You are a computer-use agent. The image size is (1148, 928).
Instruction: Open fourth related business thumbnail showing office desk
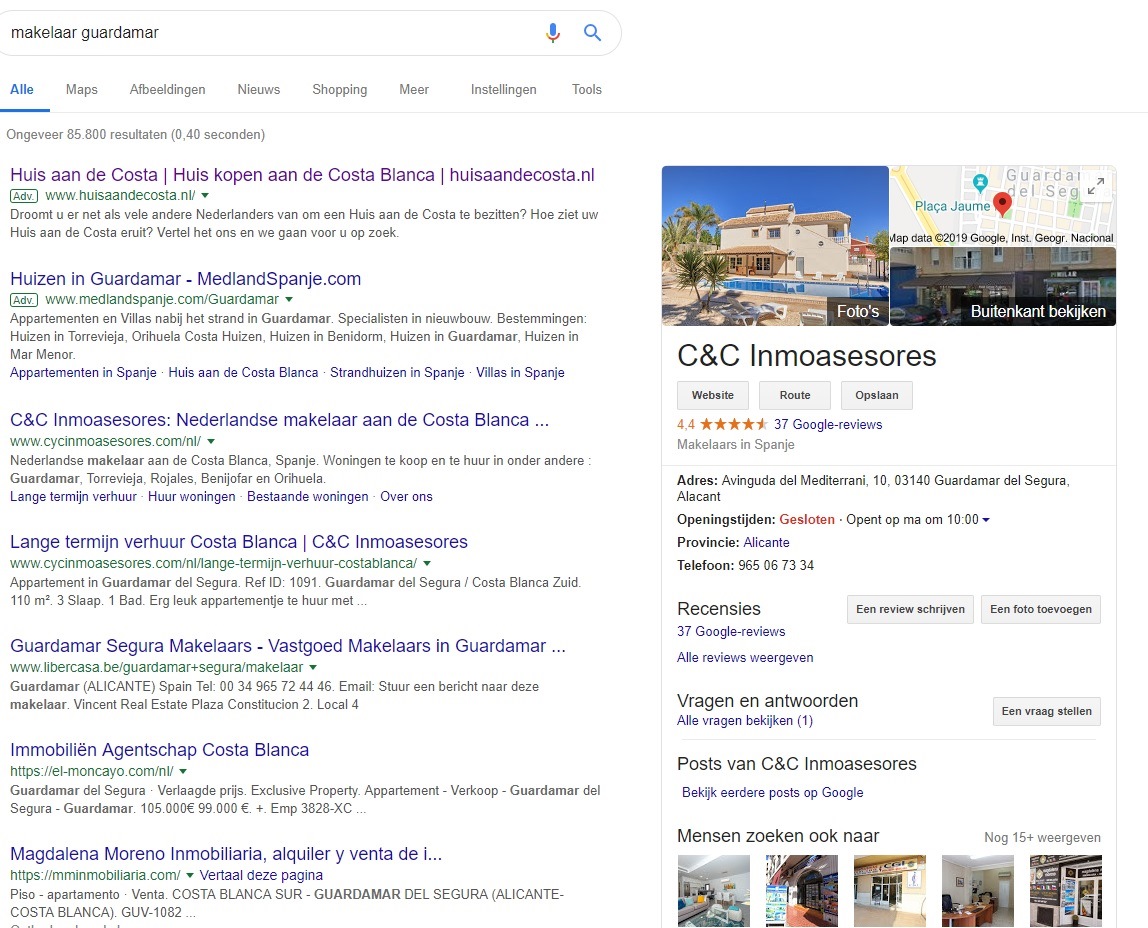tap(977, 891)
